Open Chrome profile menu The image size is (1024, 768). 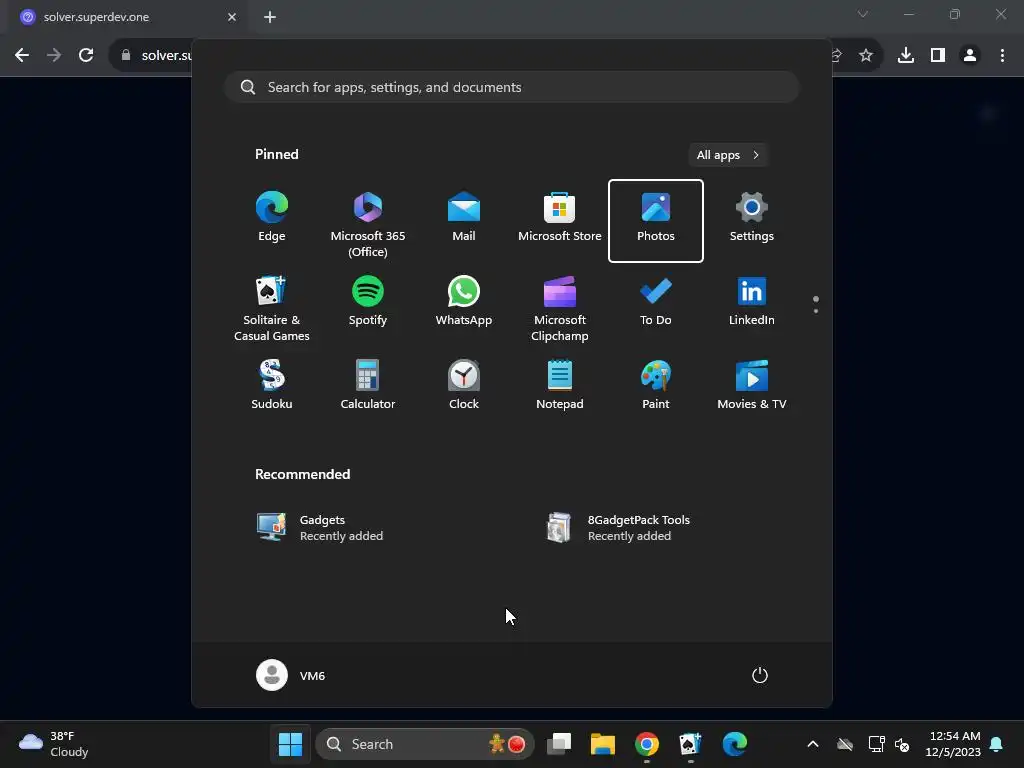970,56
